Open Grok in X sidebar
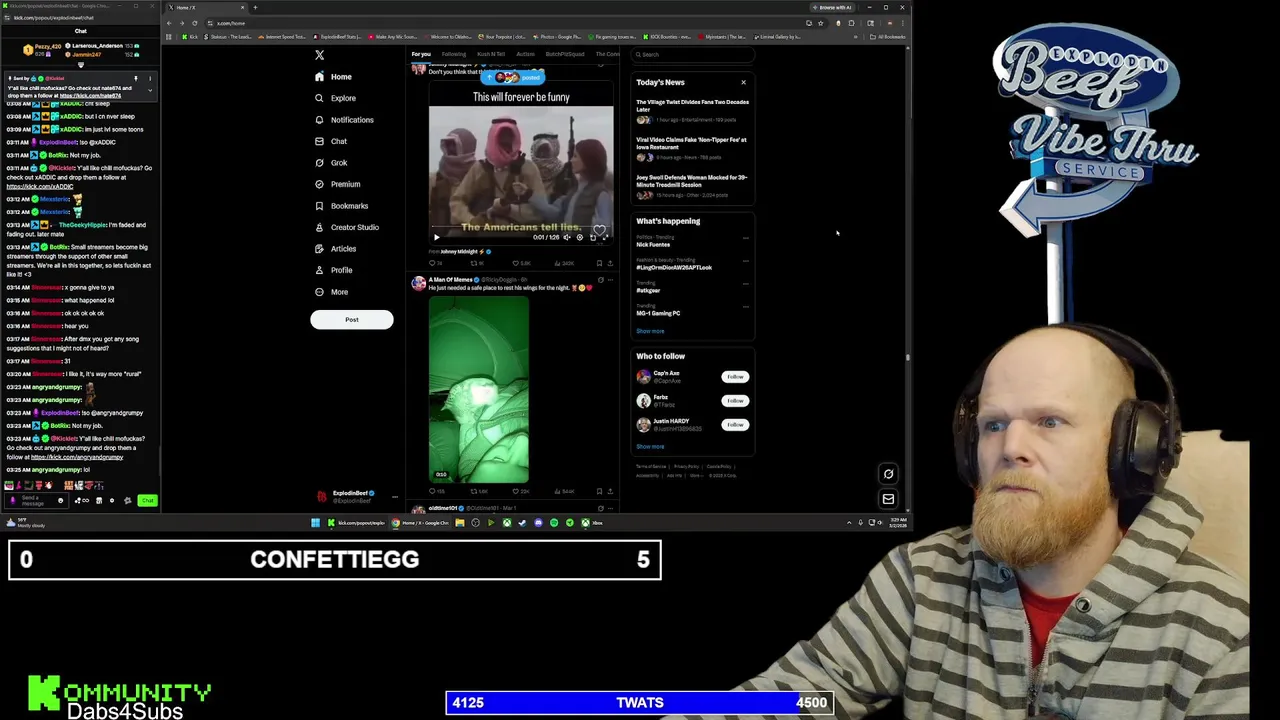 330,163
